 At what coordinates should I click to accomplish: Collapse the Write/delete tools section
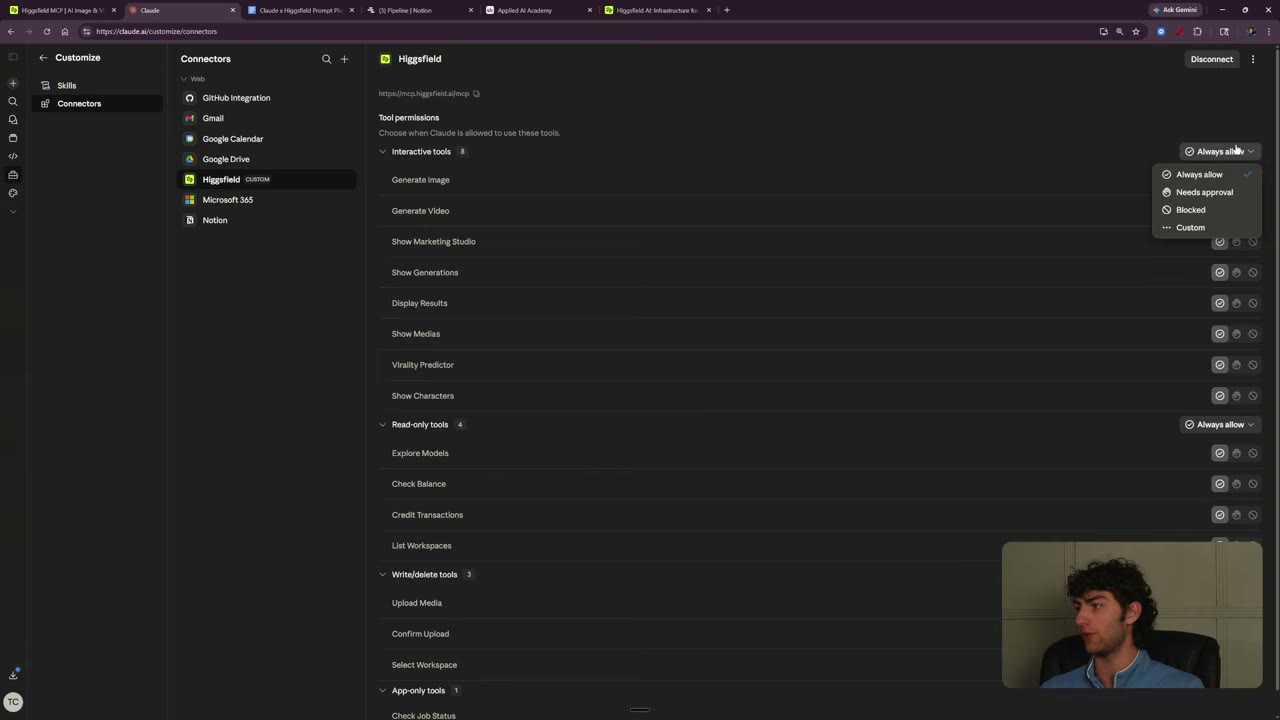tap(382, 575)
